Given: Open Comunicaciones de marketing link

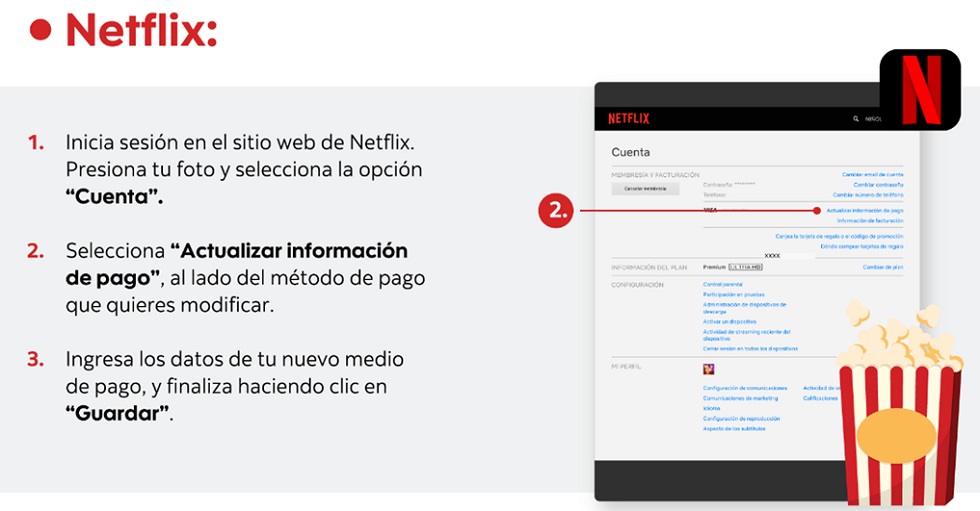Looking at the screenshot, I should pyautogui.click(x=741, y=398).
